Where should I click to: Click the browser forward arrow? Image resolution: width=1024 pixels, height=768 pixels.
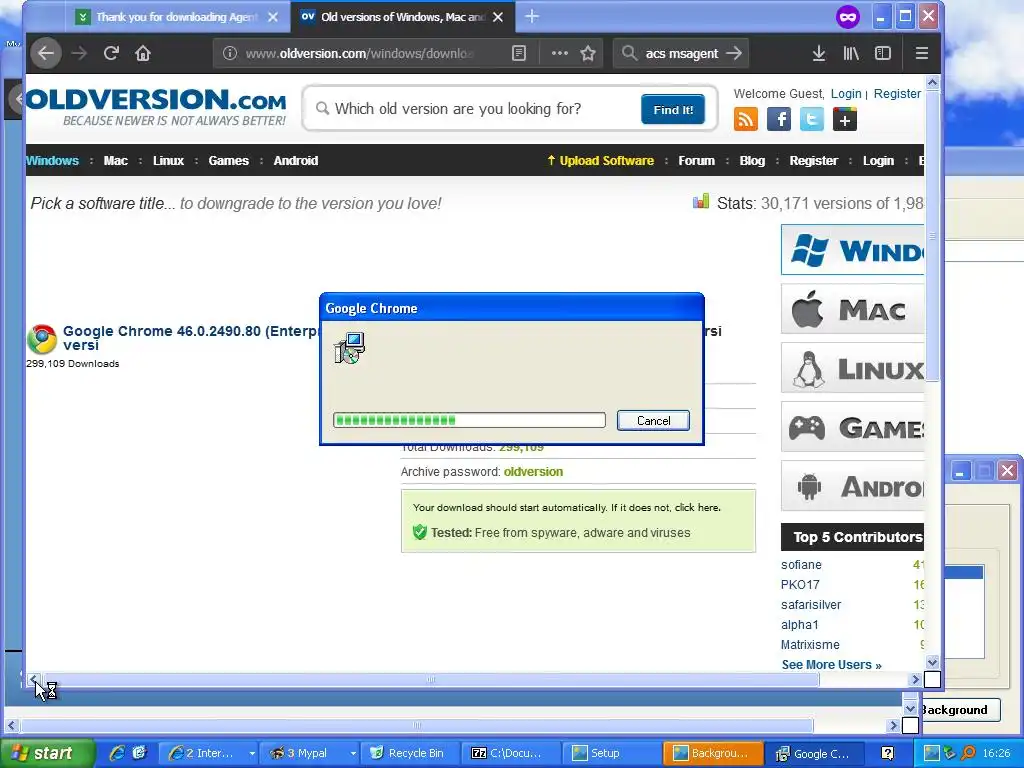[x=79, y=53]
